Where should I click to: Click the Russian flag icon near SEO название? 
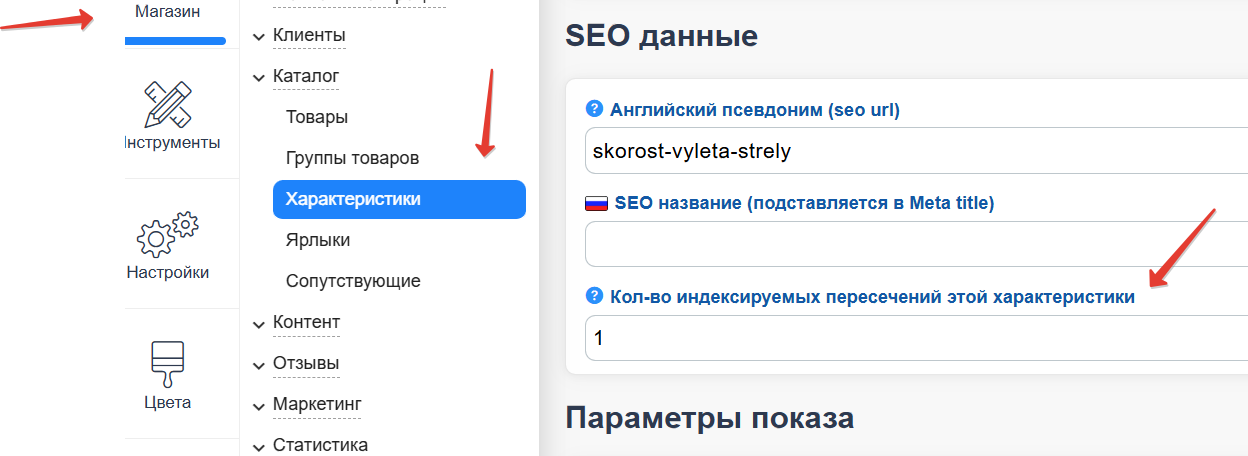tap(596, 203)
